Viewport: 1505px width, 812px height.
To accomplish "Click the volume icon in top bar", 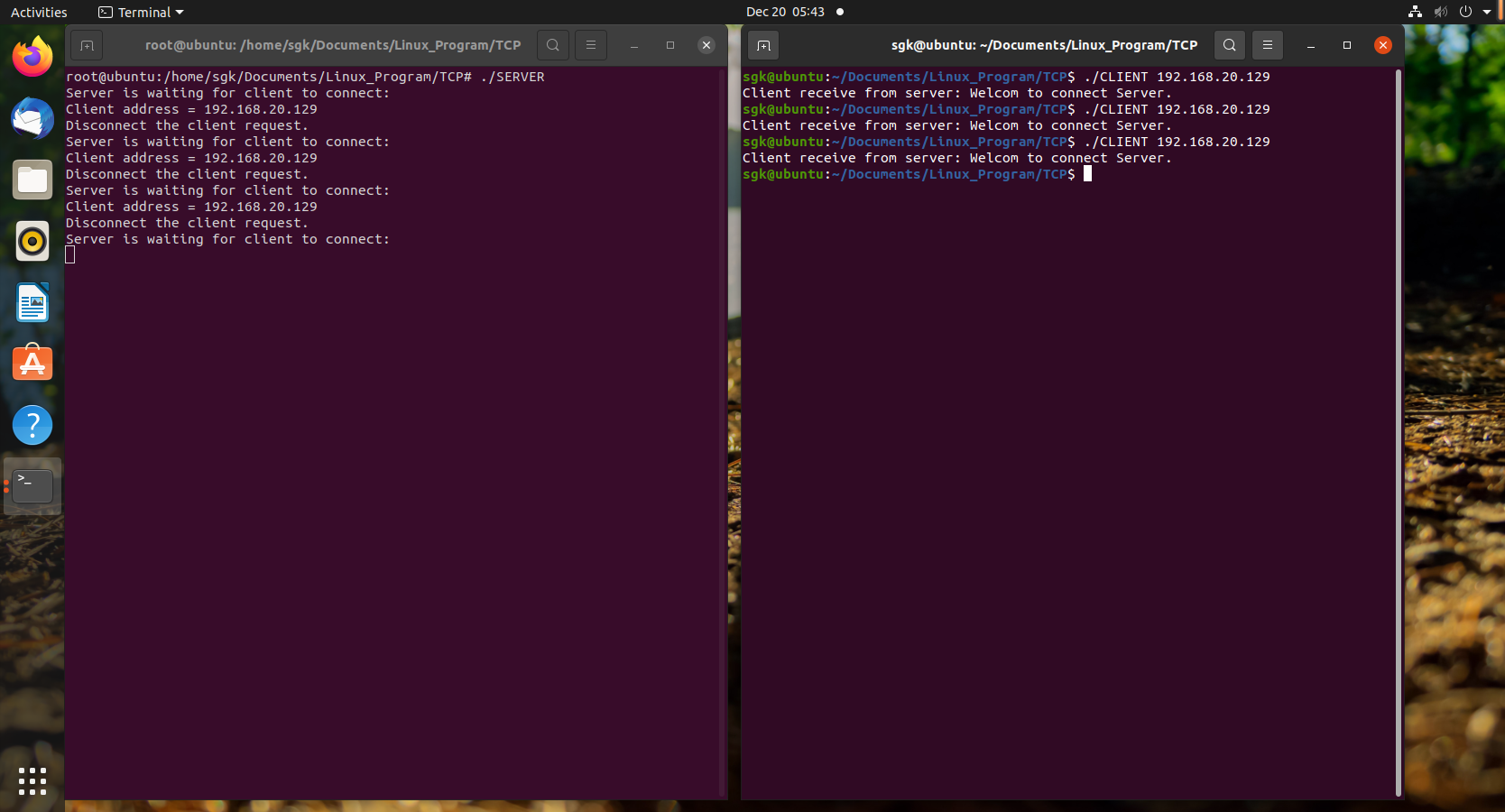I will [1441, 12].
